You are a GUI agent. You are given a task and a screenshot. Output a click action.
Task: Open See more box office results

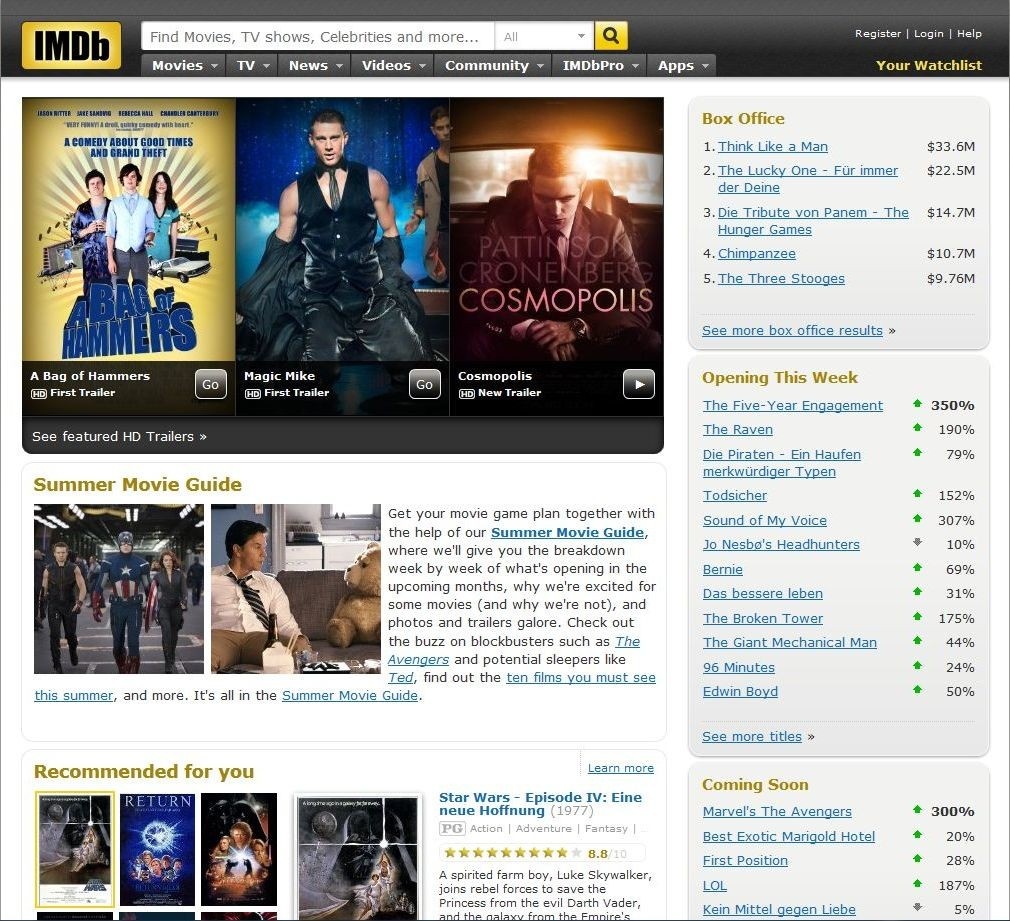[x=792, y=330]
